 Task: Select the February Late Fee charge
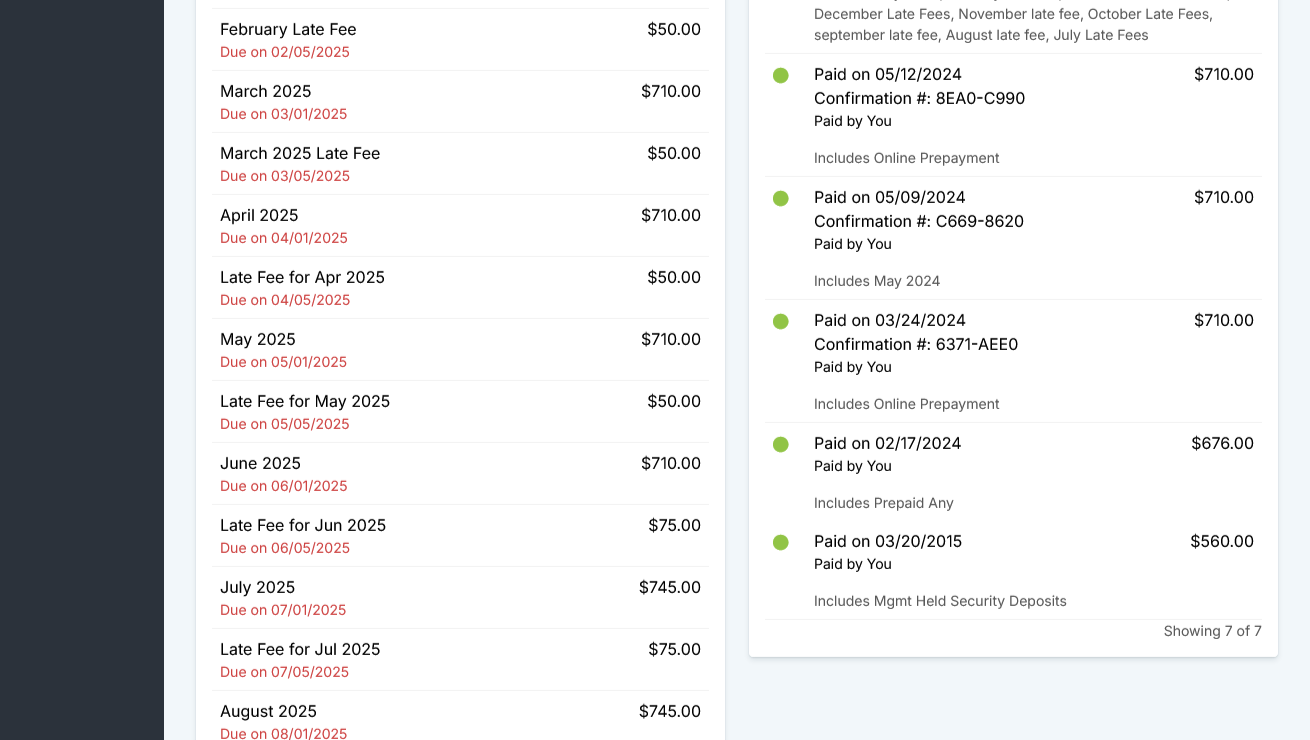pyautogui.click(x=460, y=40)
